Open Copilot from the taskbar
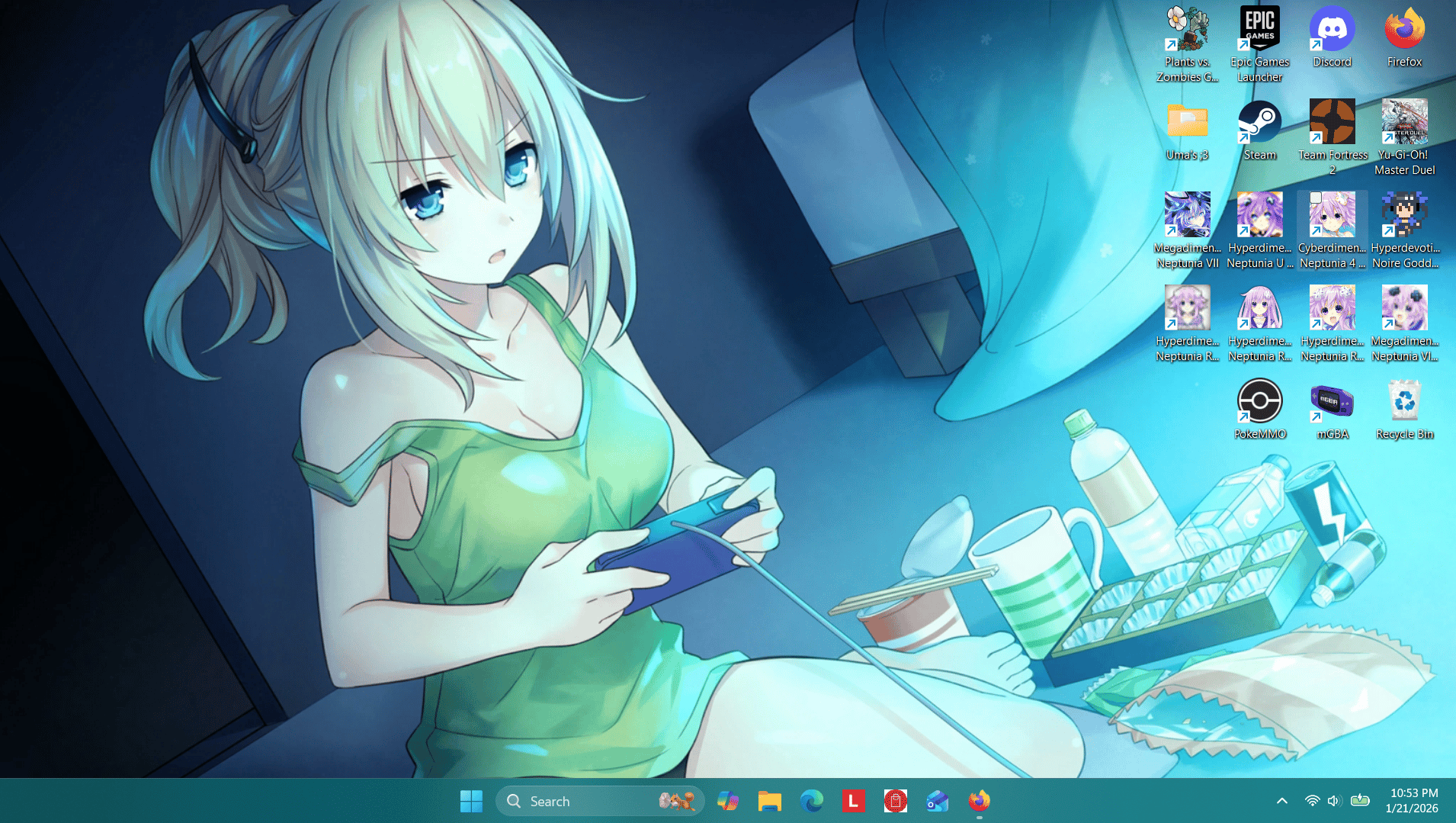Screen dimensions: 1456x823 (727, 801)
